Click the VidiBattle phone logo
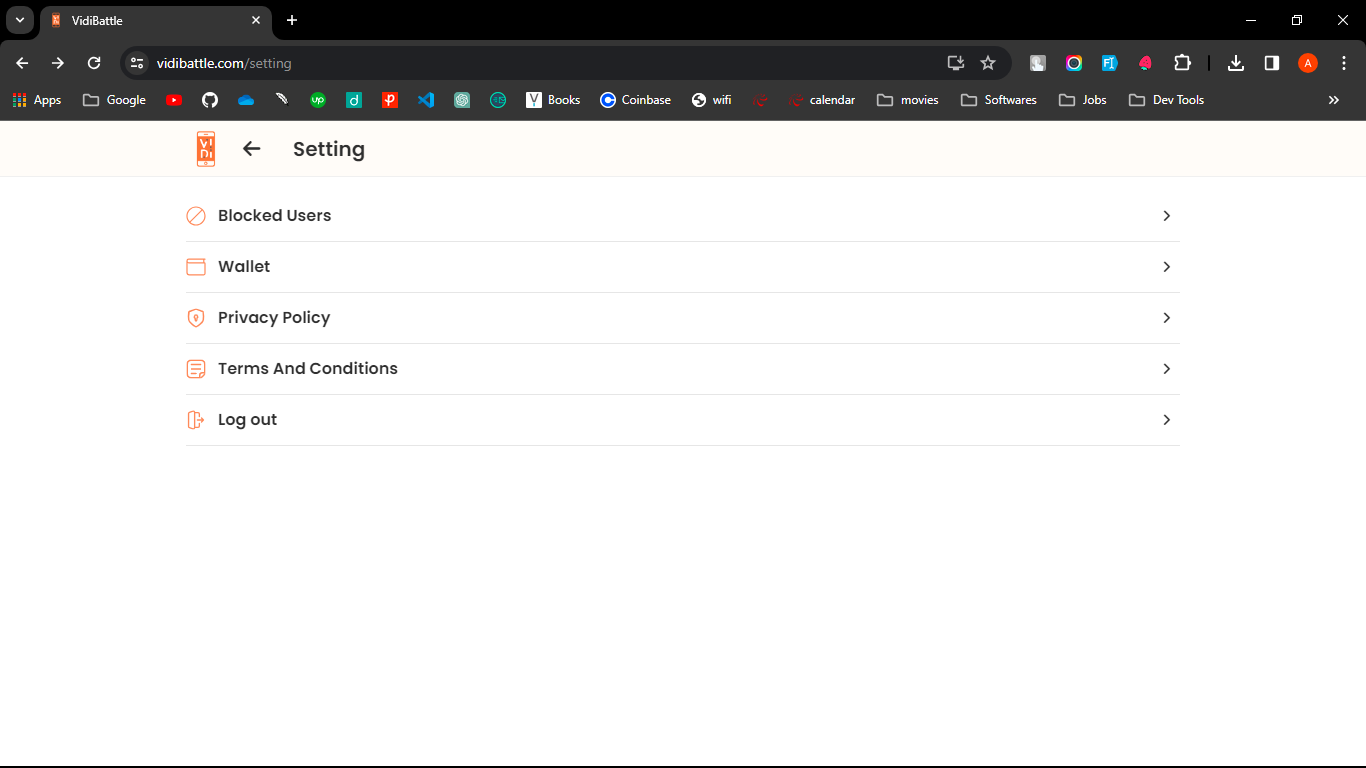The image size is (1366, 768). point(206,149)
